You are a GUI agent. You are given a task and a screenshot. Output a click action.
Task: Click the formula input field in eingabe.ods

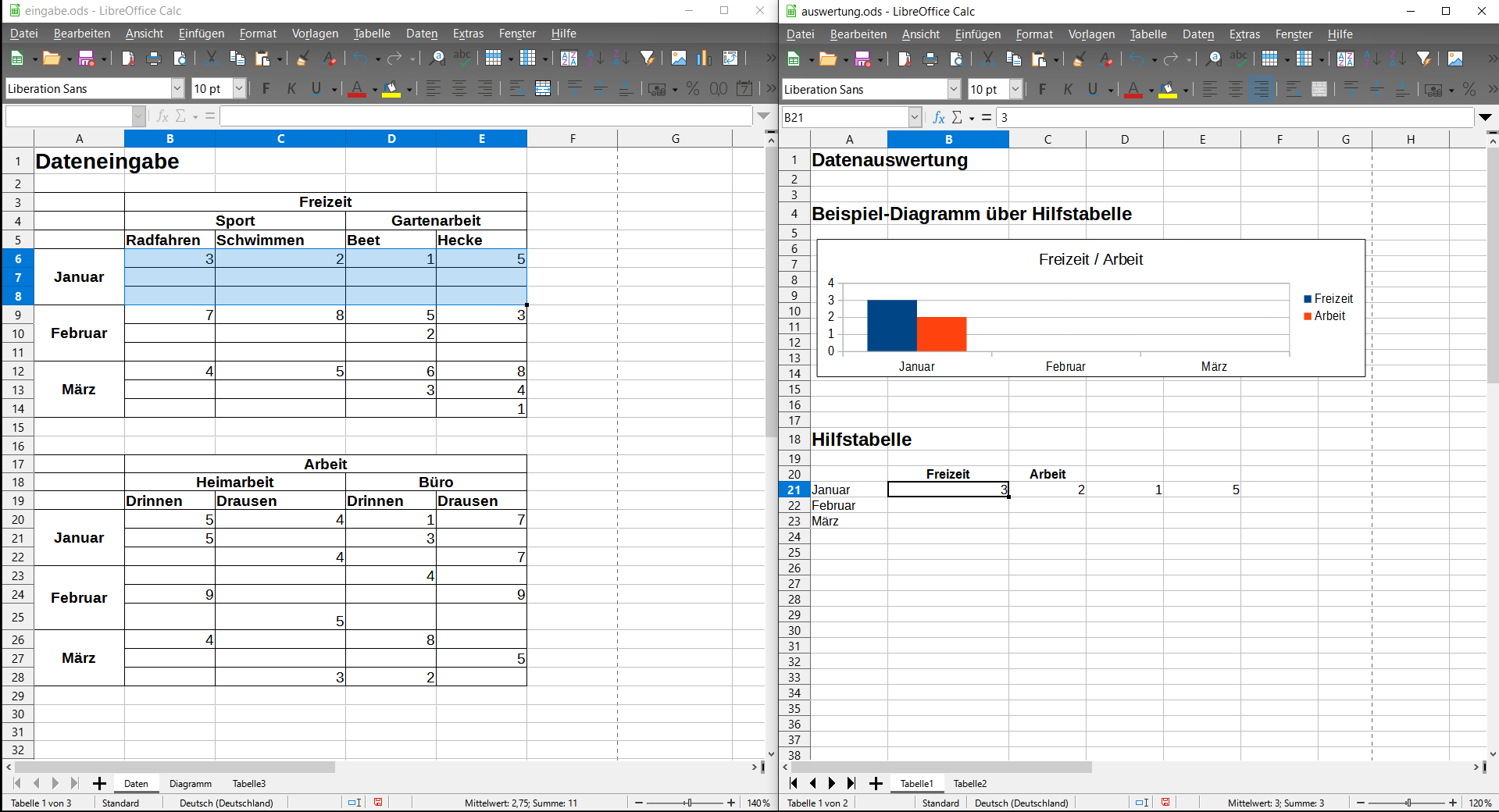(484, 116)
